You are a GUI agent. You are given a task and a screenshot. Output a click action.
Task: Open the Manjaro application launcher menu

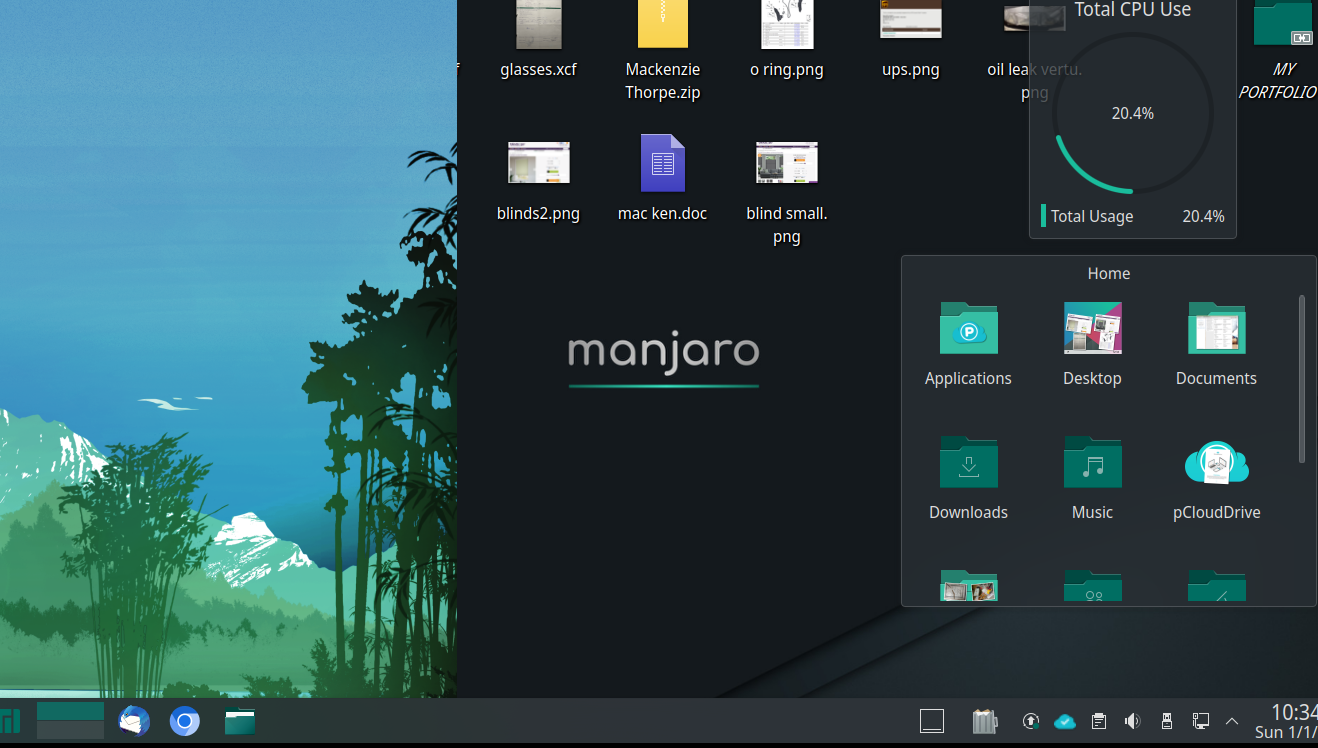10,721
